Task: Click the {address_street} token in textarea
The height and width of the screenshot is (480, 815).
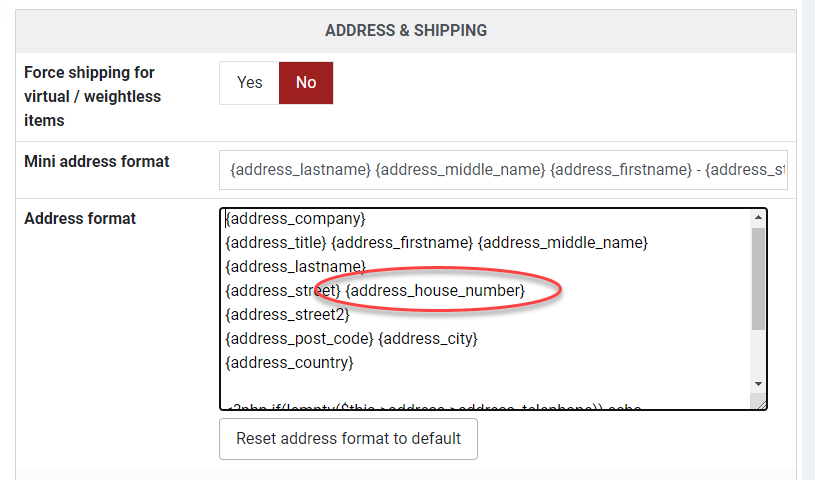Action: (x=283, y=290)
